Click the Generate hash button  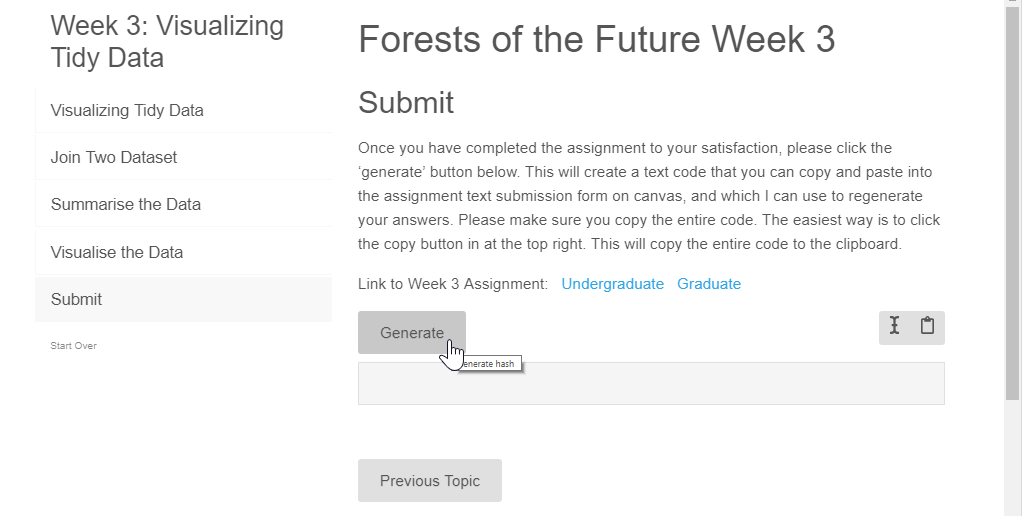411,332
